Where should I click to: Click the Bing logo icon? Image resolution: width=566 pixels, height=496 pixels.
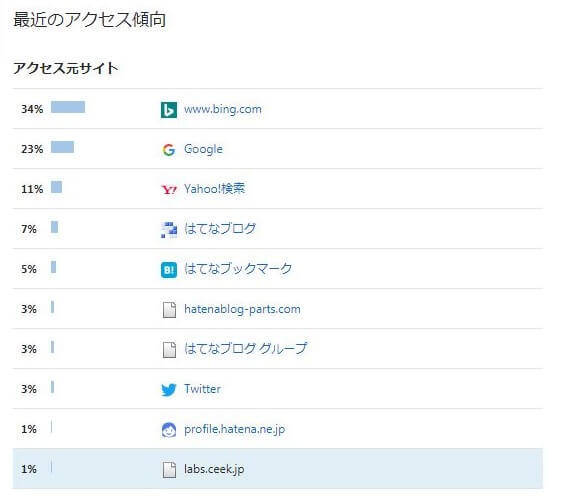tap(169, 110)
